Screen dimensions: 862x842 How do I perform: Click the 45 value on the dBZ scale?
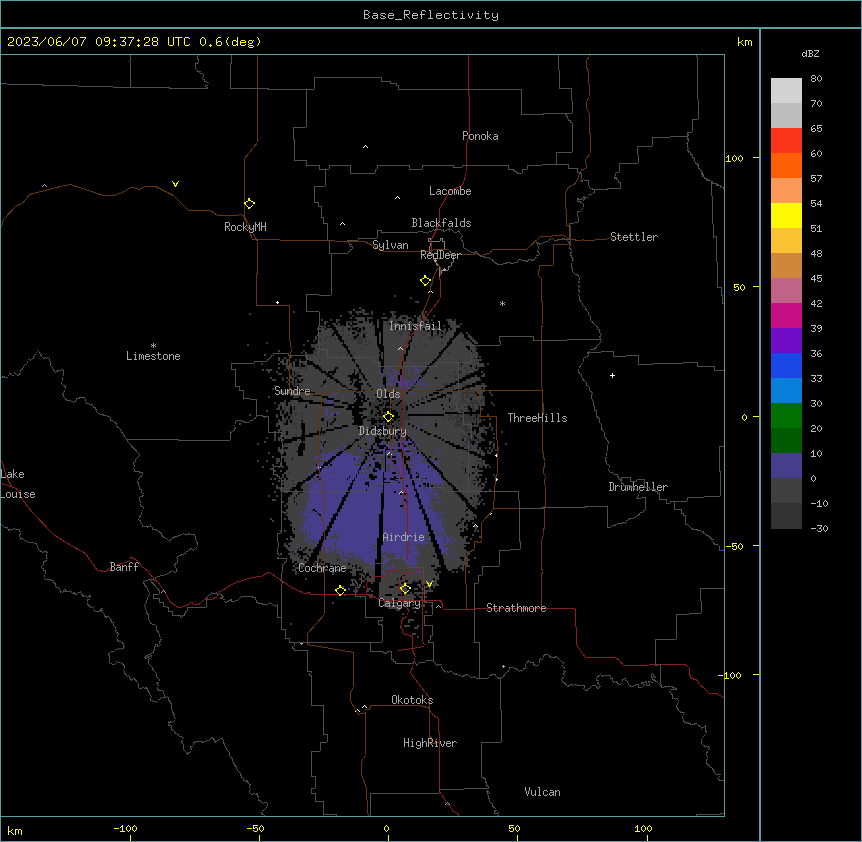click(816, 279)
